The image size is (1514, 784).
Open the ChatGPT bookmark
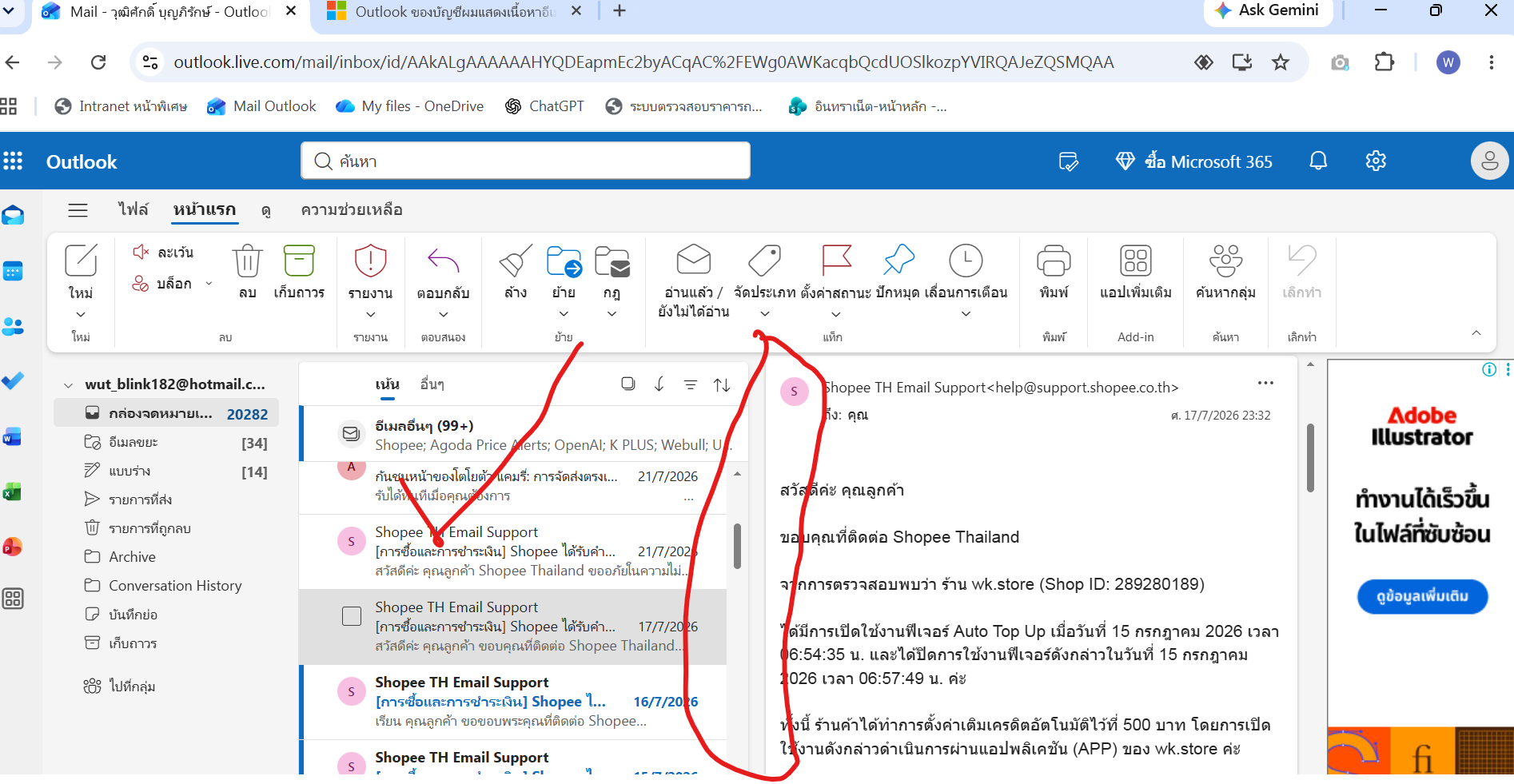click(544, 106)
